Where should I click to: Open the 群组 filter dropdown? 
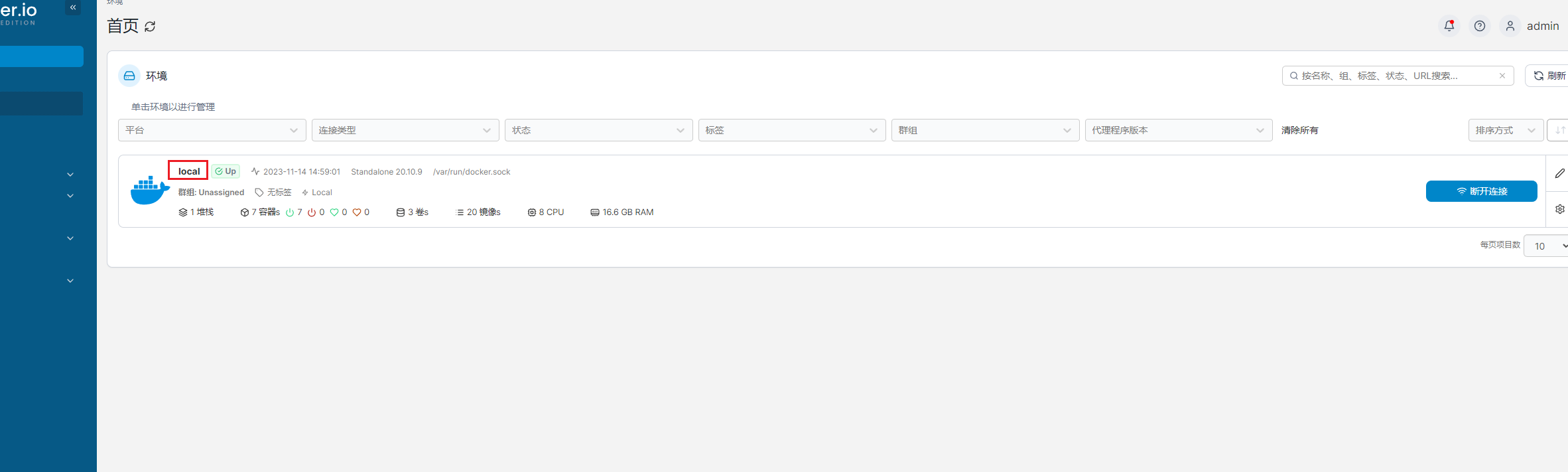pyautogui.click(x=985, y=130)
